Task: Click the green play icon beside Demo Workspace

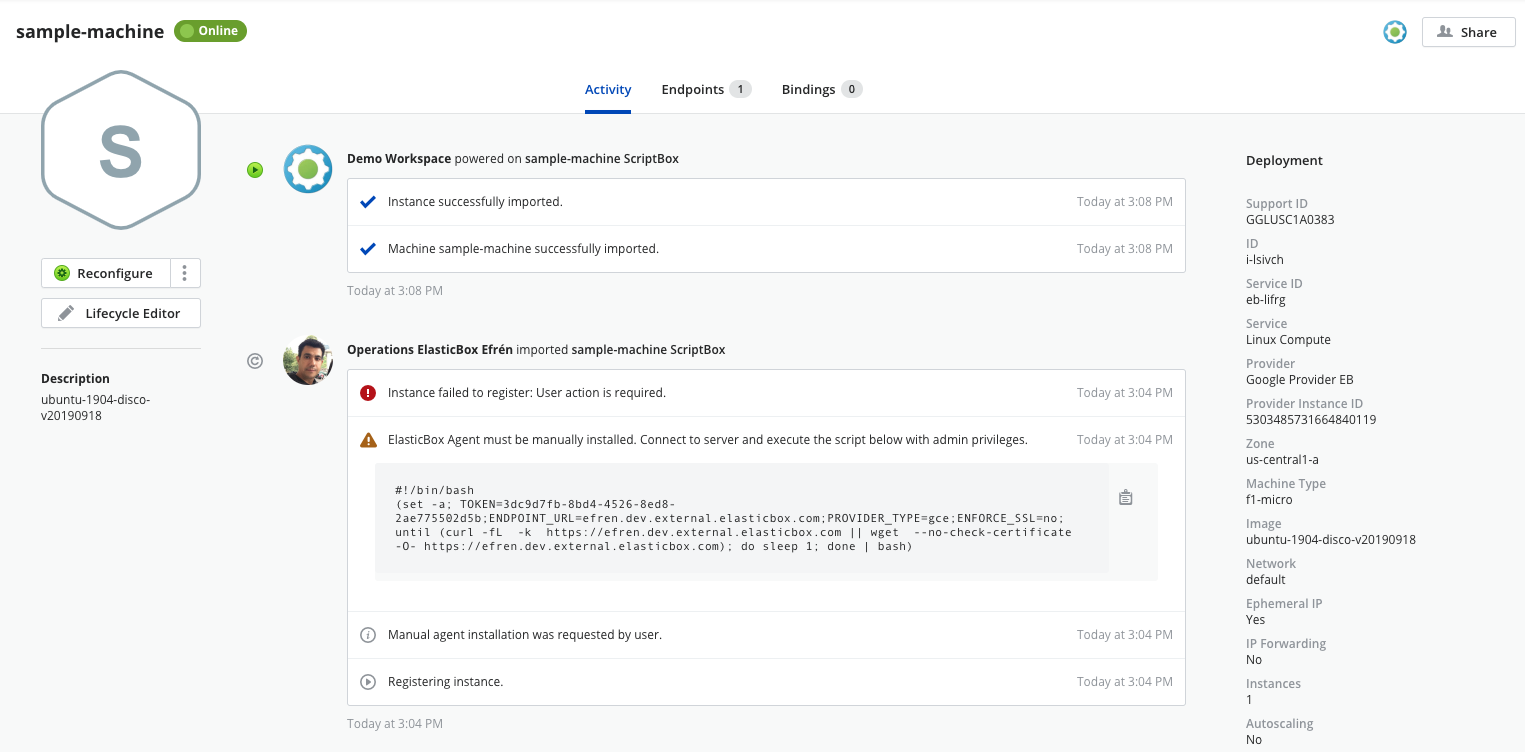Action: click(255, 170)
